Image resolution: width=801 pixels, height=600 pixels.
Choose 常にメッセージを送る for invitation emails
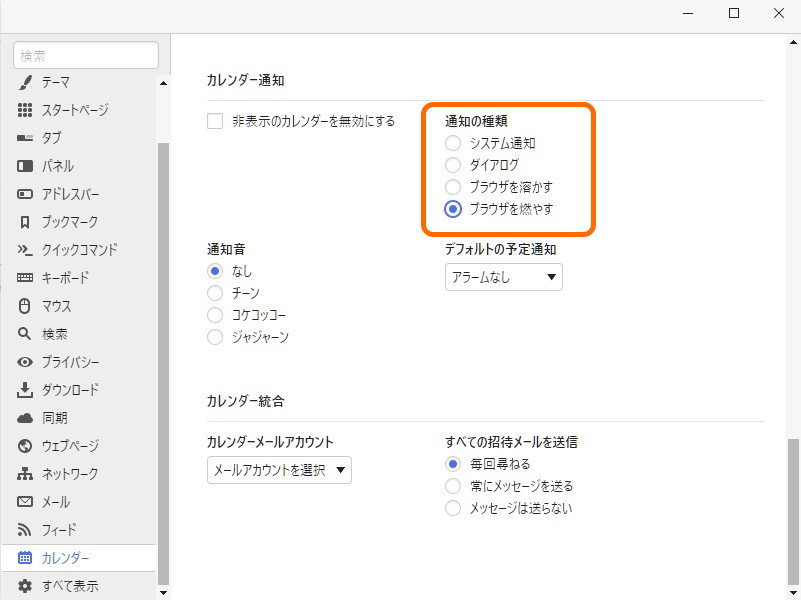pos(452,486)
